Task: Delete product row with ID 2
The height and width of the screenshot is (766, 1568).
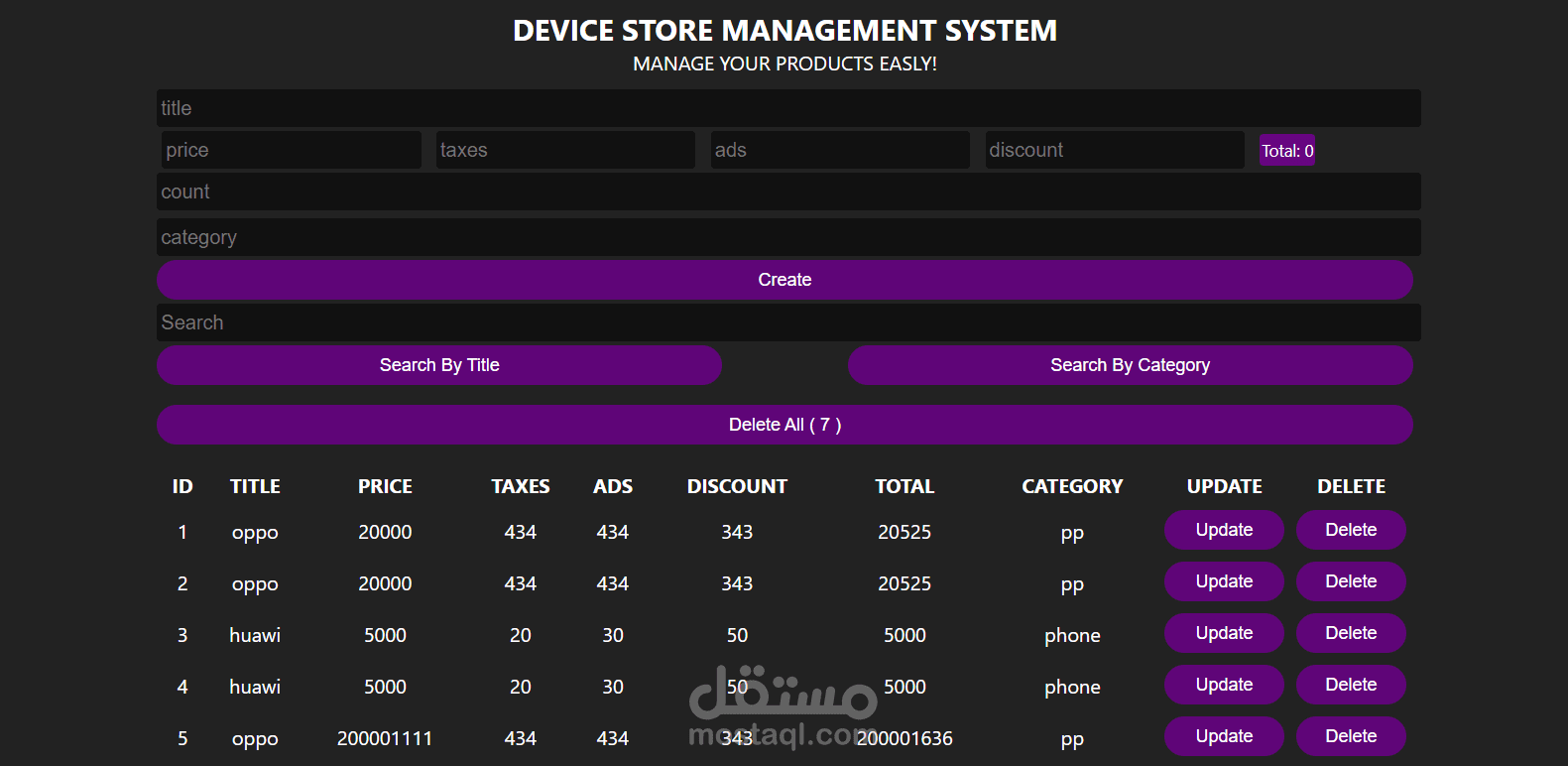Action: pos(1351,581)
